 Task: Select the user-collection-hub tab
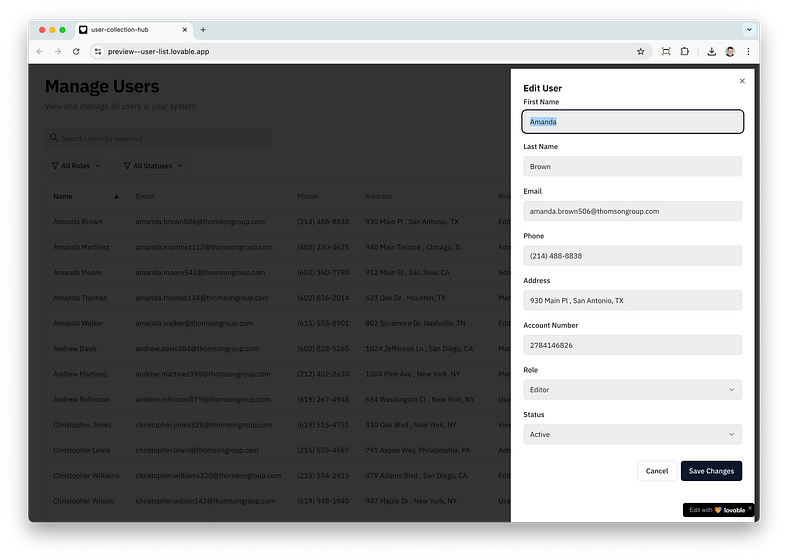134,30
